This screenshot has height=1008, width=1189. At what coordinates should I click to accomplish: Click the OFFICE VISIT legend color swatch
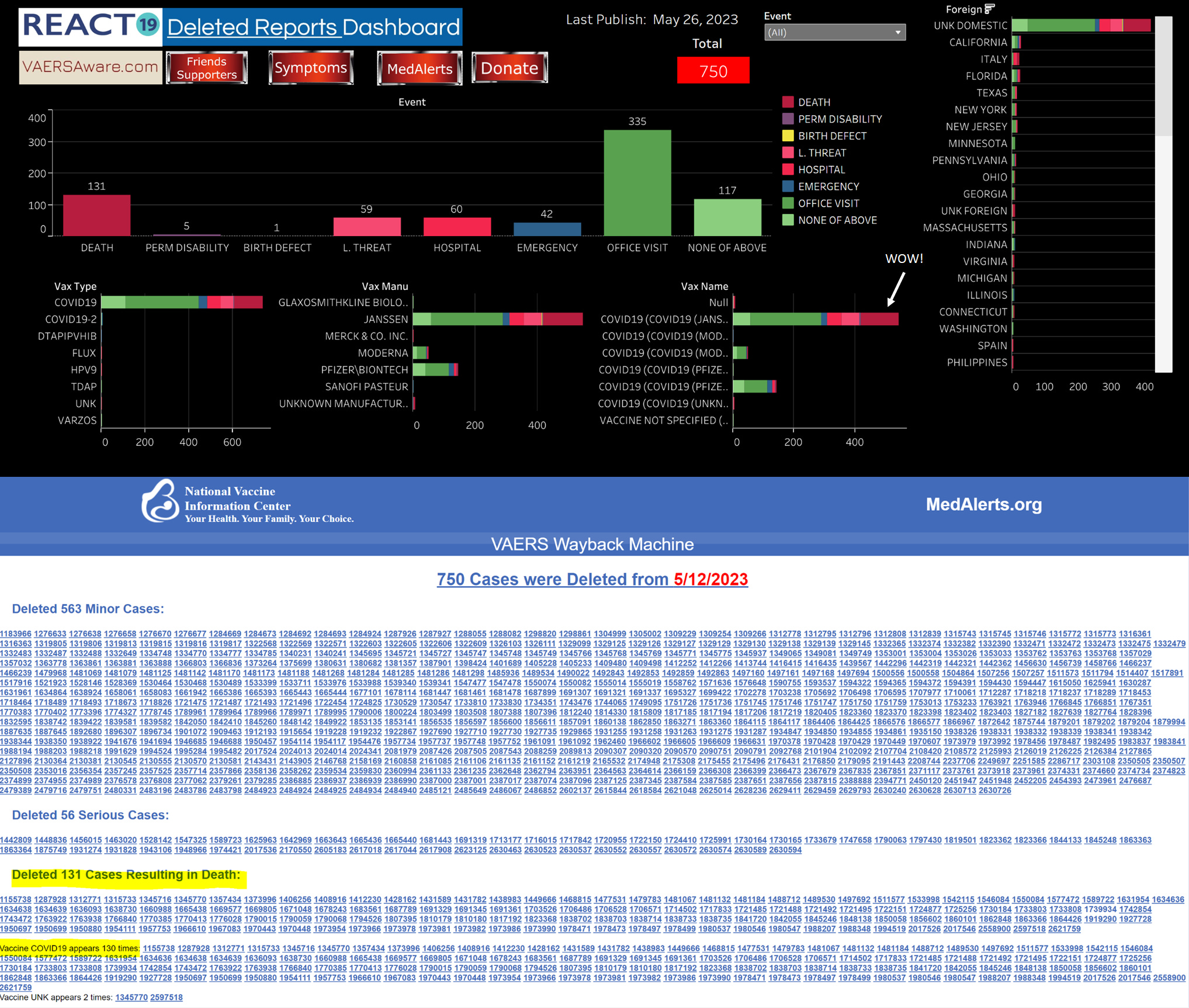tap(788, 203)
